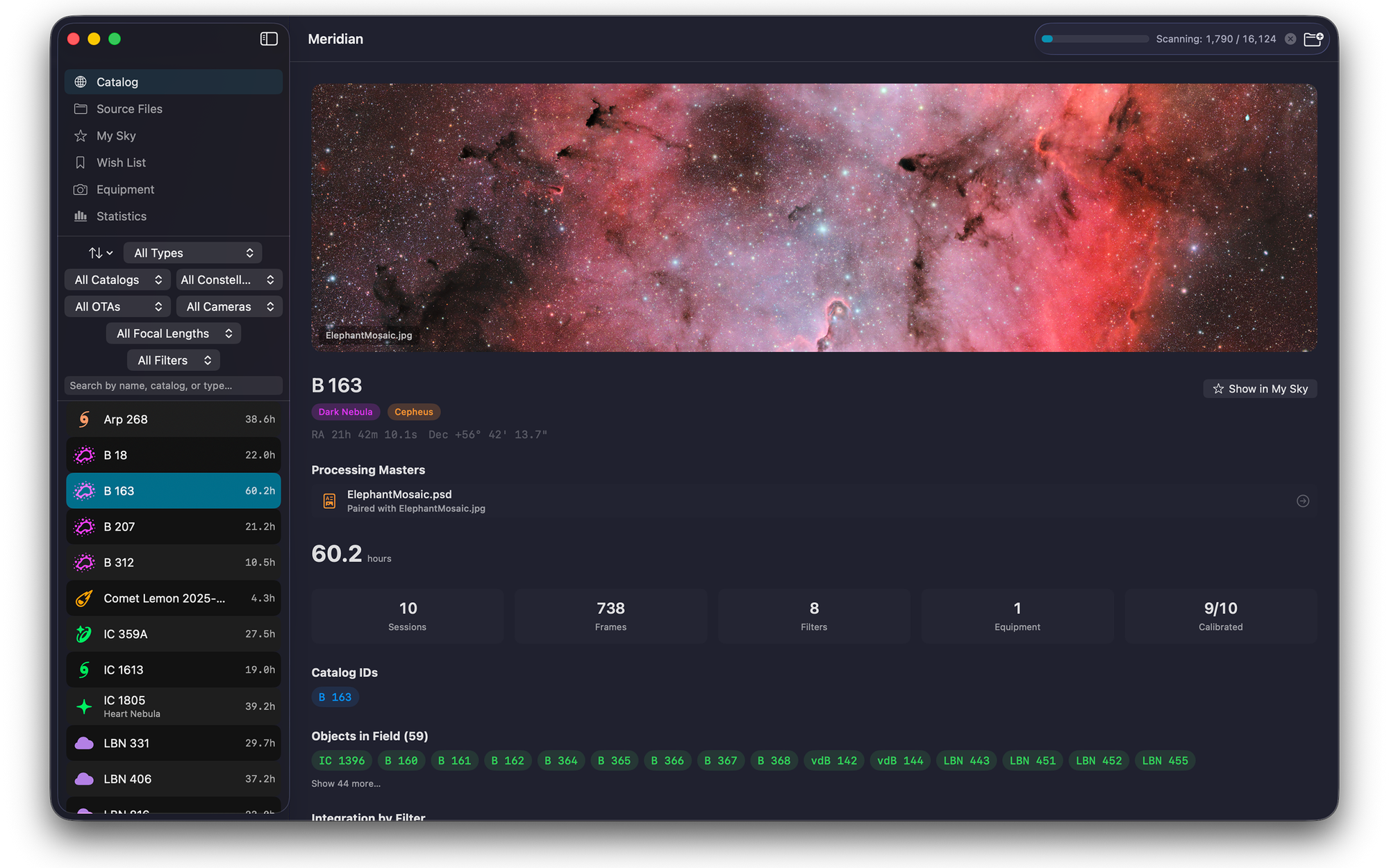1389x868 pixels.
Task: Click the 738 Frames stat card
Action: click(x=611, y=616)
